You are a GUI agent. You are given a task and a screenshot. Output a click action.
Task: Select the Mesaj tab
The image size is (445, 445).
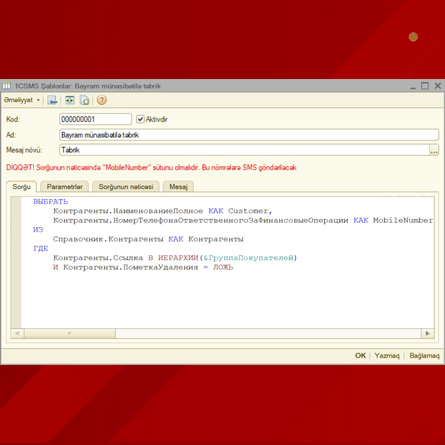[178, 187]
